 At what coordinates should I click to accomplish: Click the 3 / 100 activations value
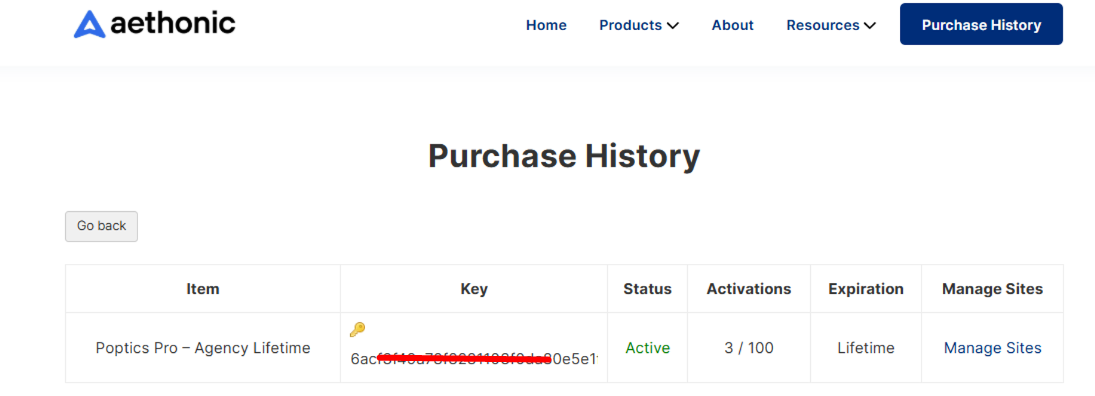point(749,348)
